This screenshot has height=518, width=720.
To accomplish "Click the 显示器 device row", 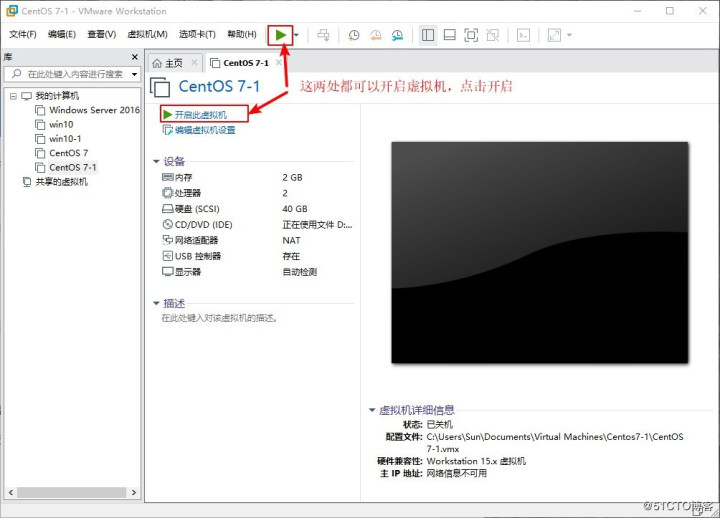I will [257, 272].
